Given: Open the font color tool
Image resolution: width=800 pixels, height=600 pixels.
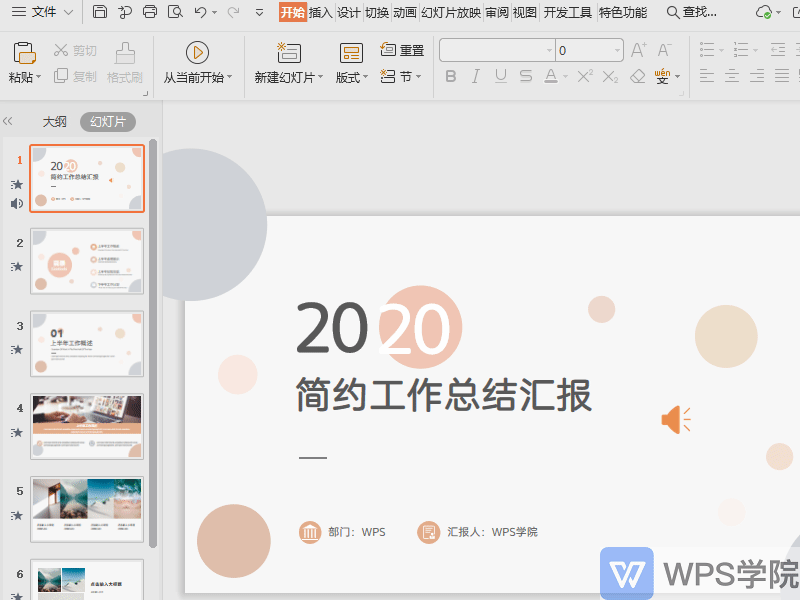Looking at the screenshot, I should tap(552, 75).
